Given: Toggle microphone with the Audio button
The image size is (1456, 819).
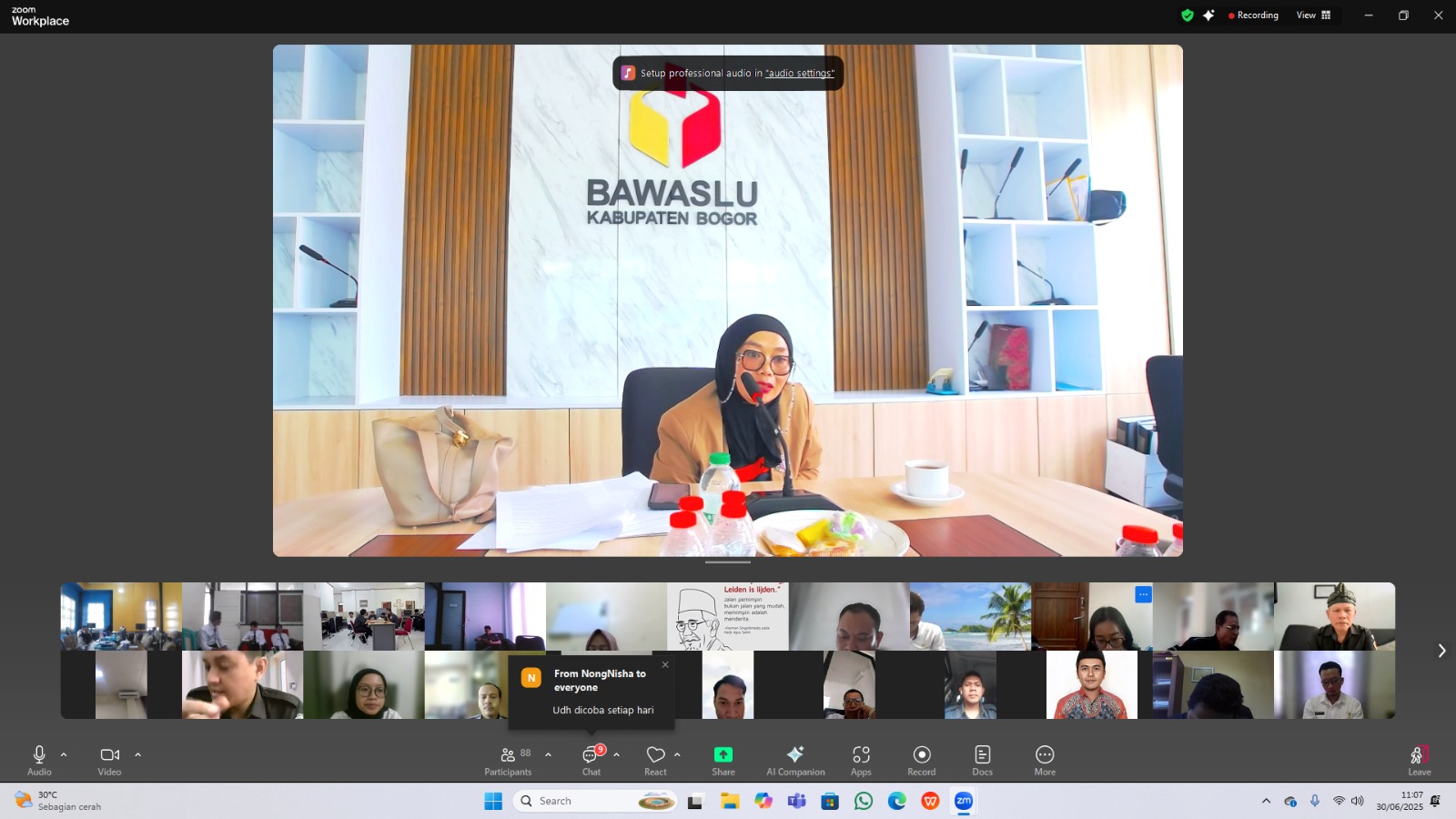Looking at the screenshot, I should (39, 760).
